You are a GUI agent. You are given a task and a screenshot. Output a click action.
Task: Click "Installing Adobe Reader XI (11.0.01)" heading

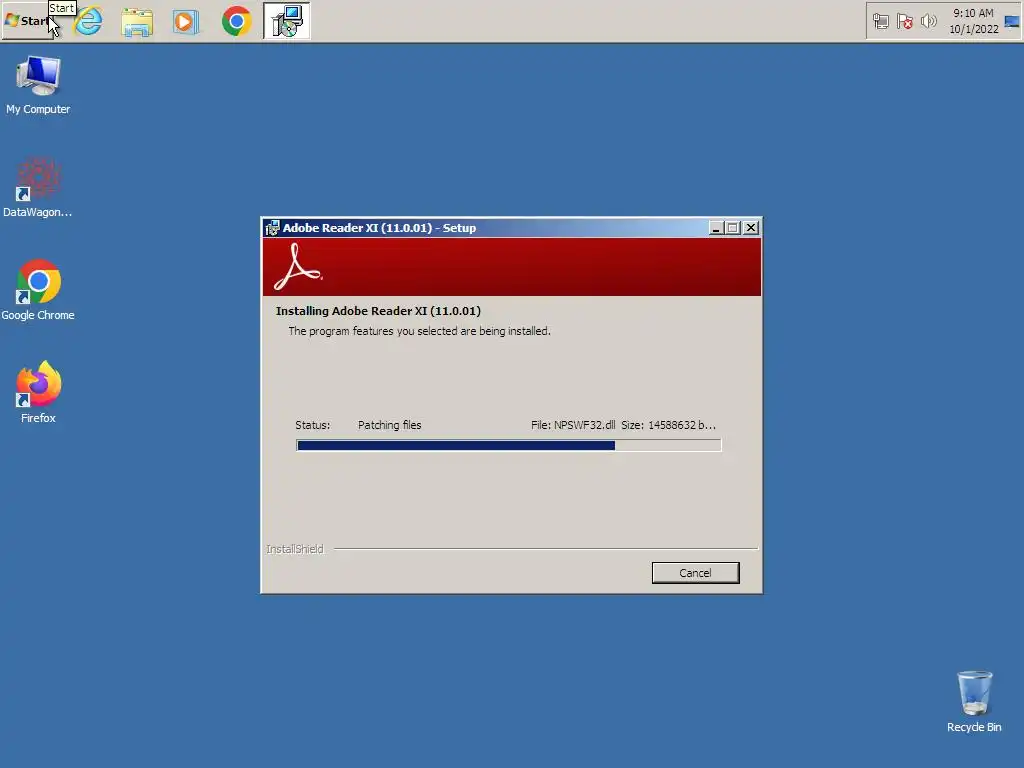(378, 311)
